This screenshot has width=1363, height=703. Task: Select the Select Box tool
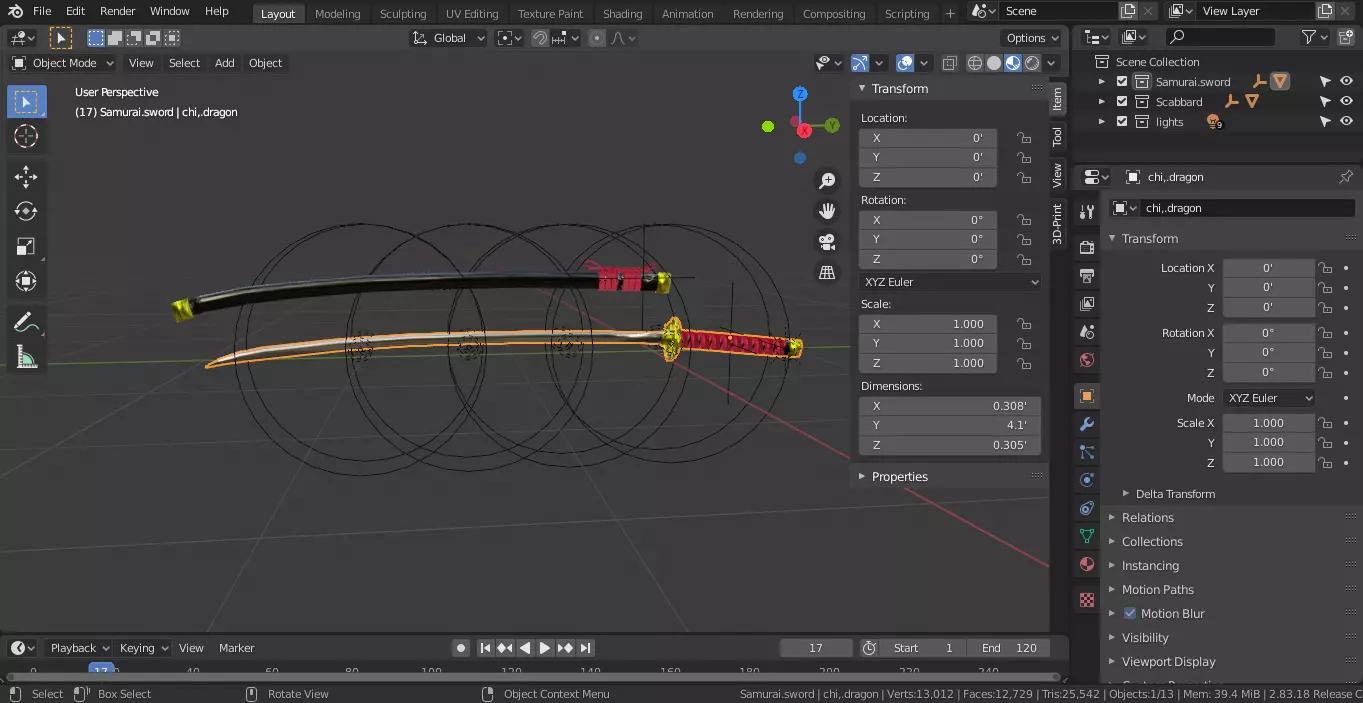[26, 101]
